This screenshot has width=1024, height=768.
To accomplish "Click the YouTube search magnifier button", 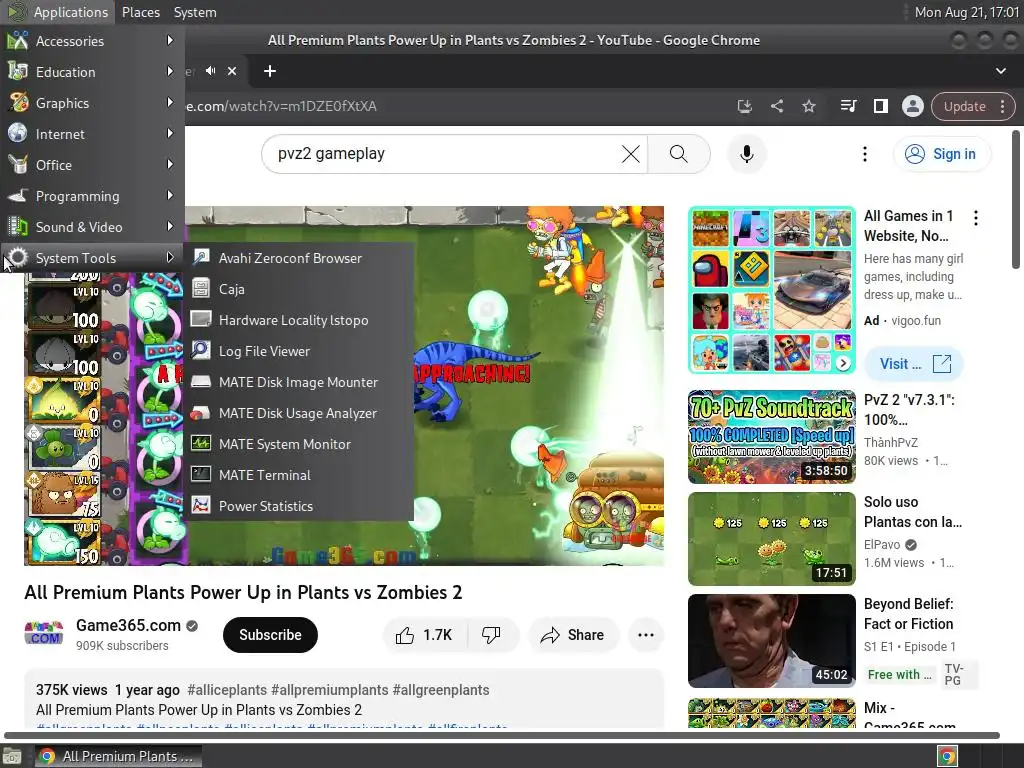I will click(x=679, y=154).
